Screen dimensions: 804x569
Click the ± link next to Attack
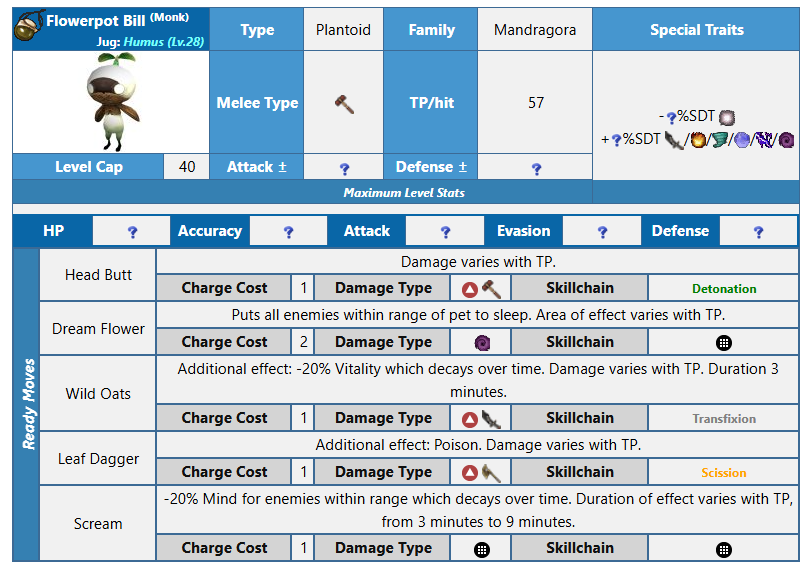coord(282,167)
